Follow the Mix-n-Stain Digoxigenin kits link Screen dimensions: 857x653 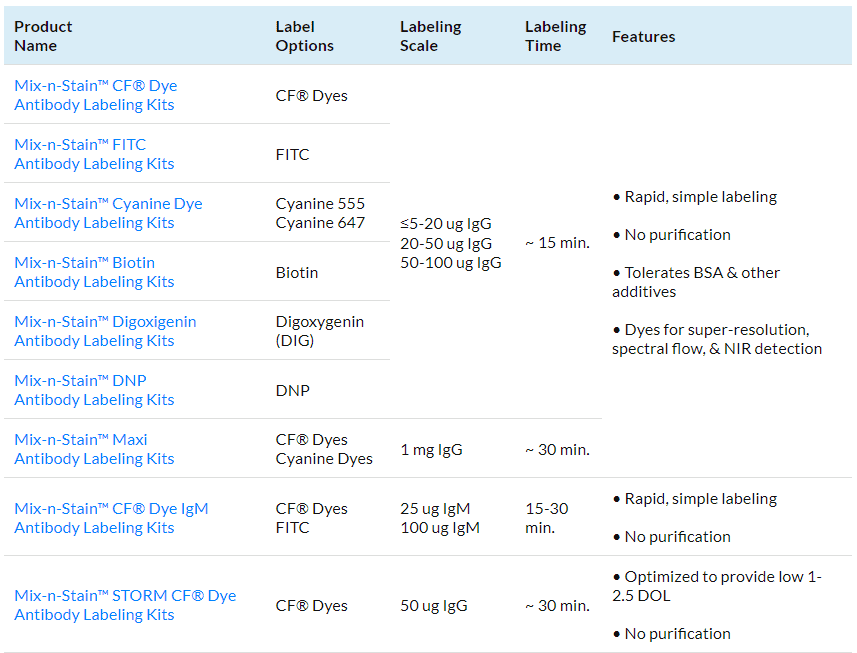105,331
